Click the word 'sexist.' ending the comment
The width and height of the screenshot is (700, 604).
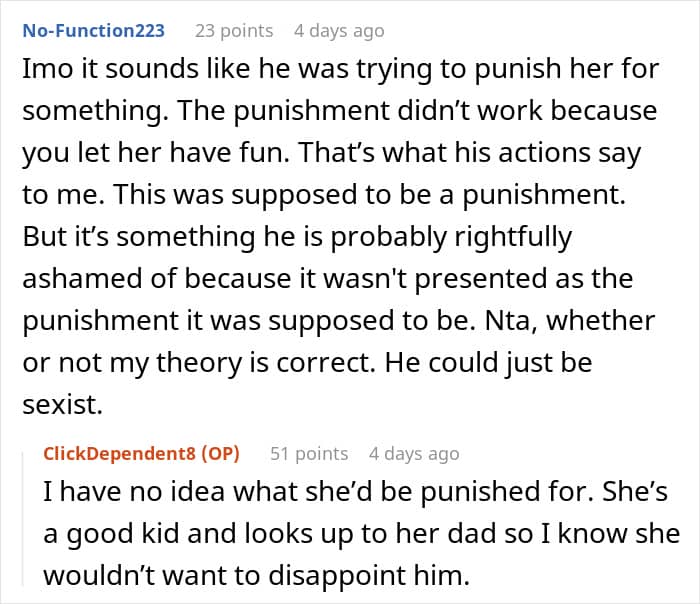62,404
